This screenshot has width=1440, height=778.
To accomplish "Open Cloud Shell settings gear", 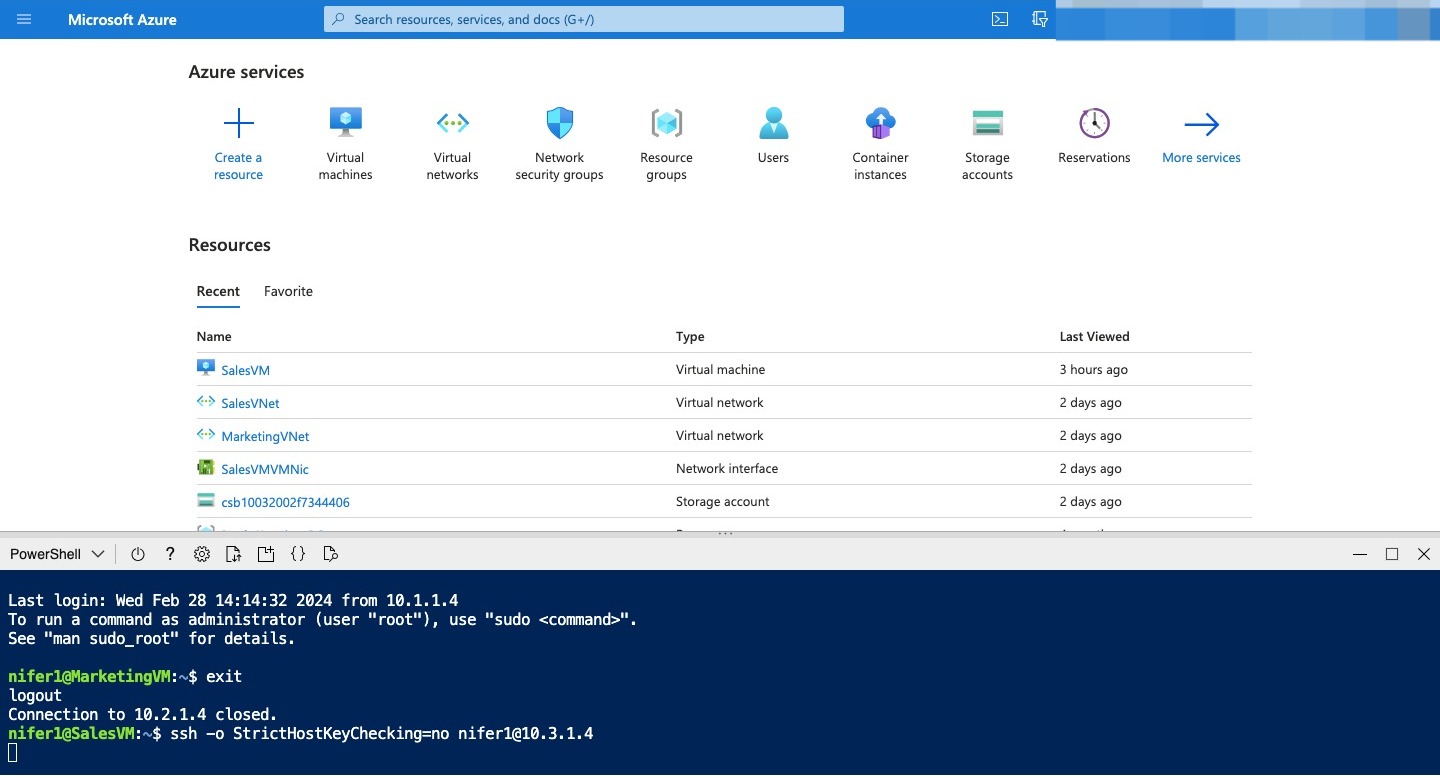I will point(202,554).
